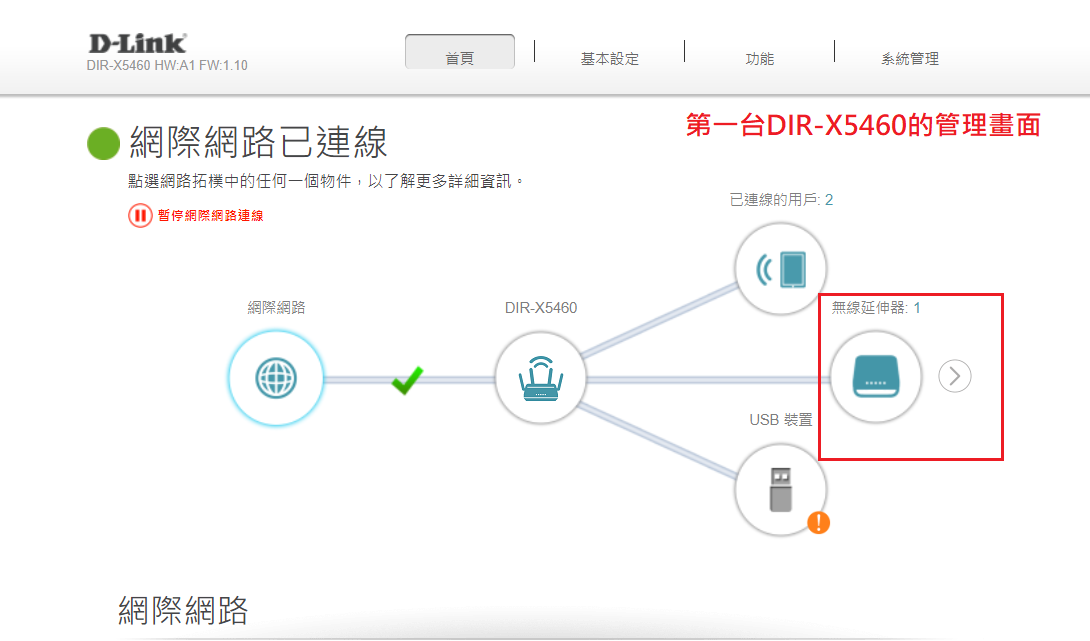Click the green Internet connected indicator dot
Image resolution: width=1090 pixels, height=641 pixels.
[103, 144]
